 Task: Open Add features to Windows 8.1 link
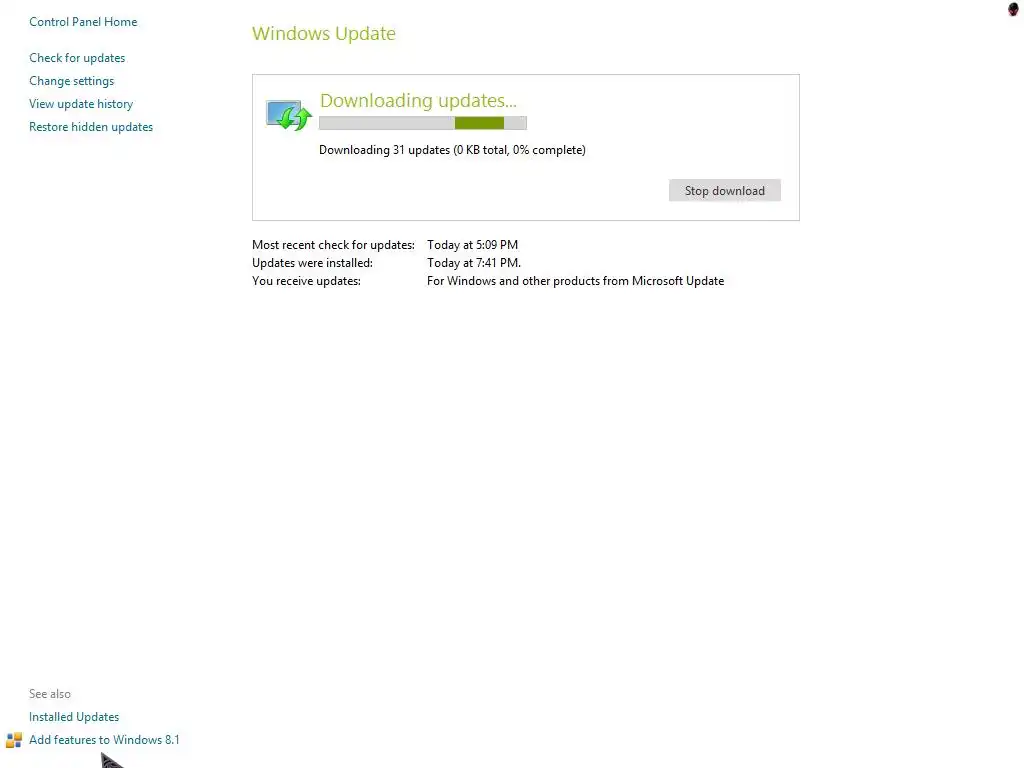tap(104, 739)
